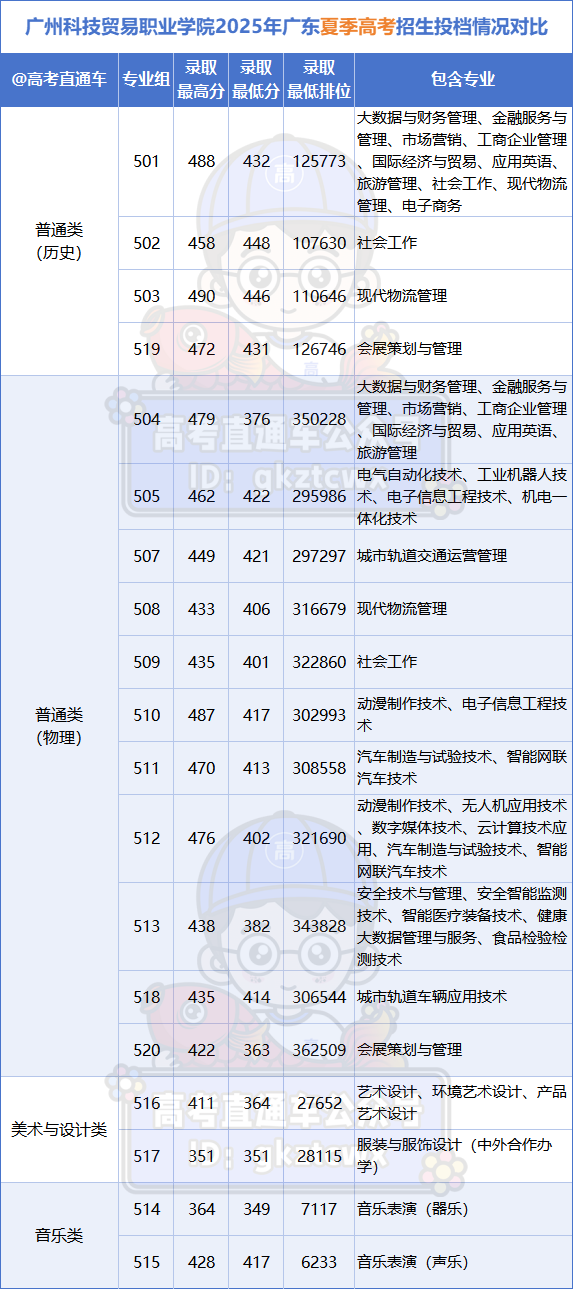
Task: Click group code 510
Action: [x=146, y=715]
